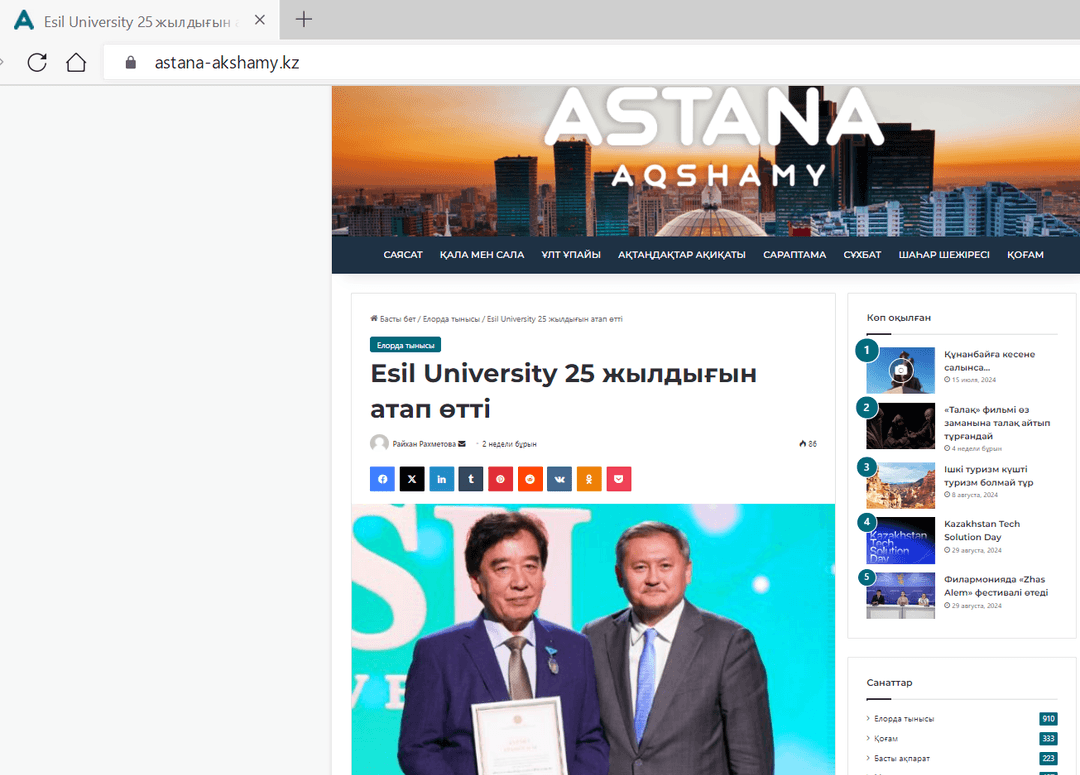Image resolution: width=1080 pixels, height=775 pixels.
Task: Click the article title Esil University 25 жылдығын
Action: [x=563, y=391]
